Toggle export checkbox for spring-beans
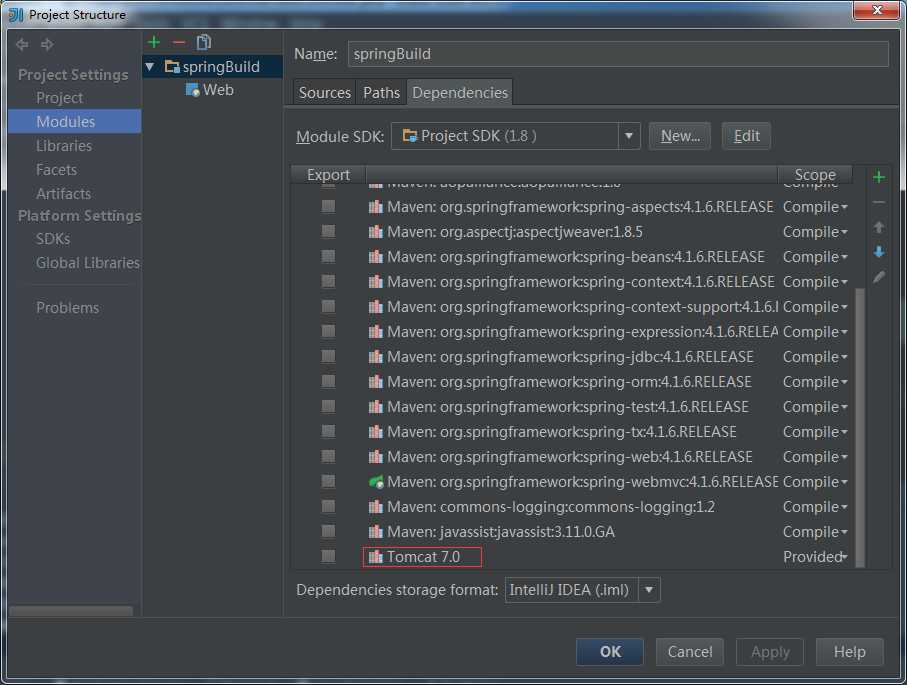Image resolution: width=907 pixels, height=685 pixels. click(329, 256)
